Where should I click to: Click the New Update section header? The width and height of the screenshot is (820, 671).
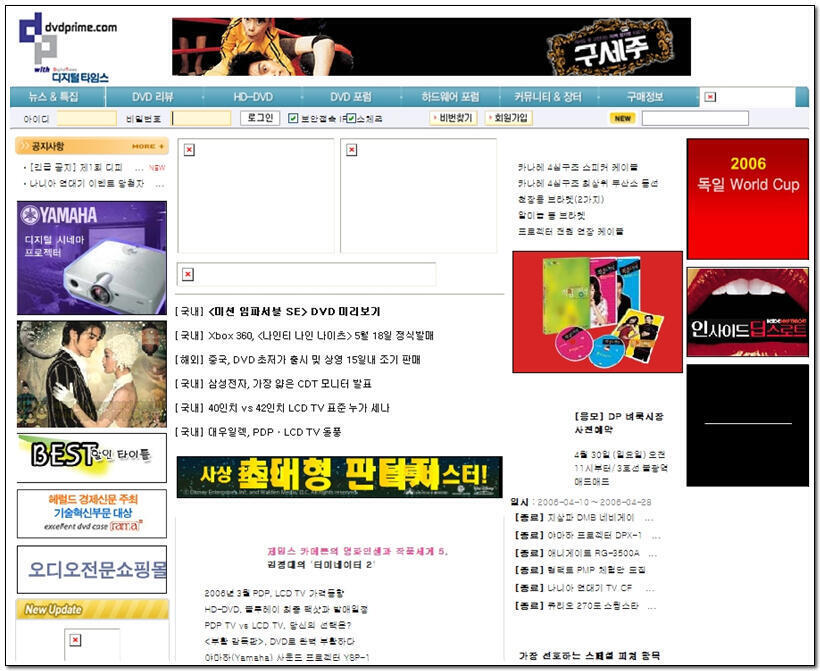coord(92,609)
